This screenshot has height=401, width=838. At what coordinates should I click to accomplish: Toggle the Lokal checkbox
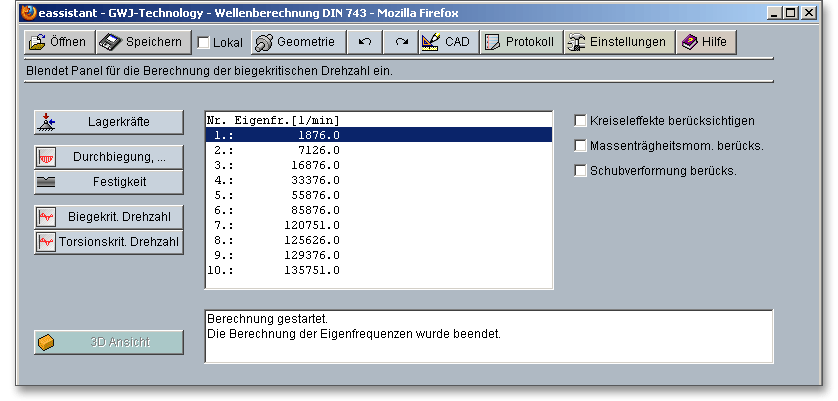click(204, 43)
